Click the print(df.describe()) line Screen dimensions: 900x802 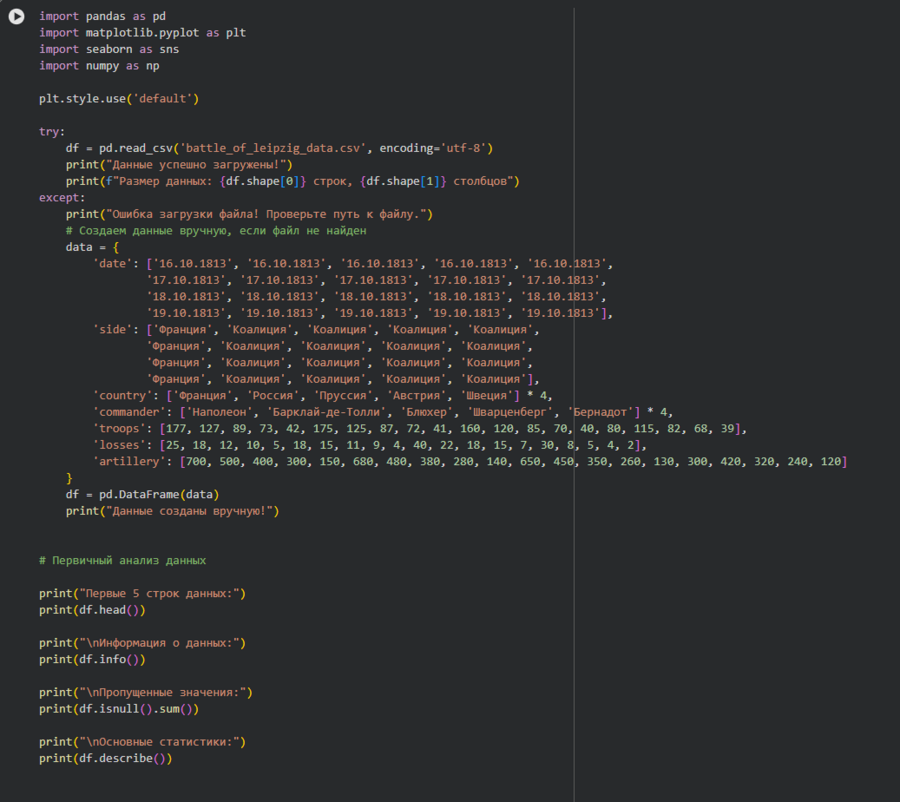[x=105, y=758]
